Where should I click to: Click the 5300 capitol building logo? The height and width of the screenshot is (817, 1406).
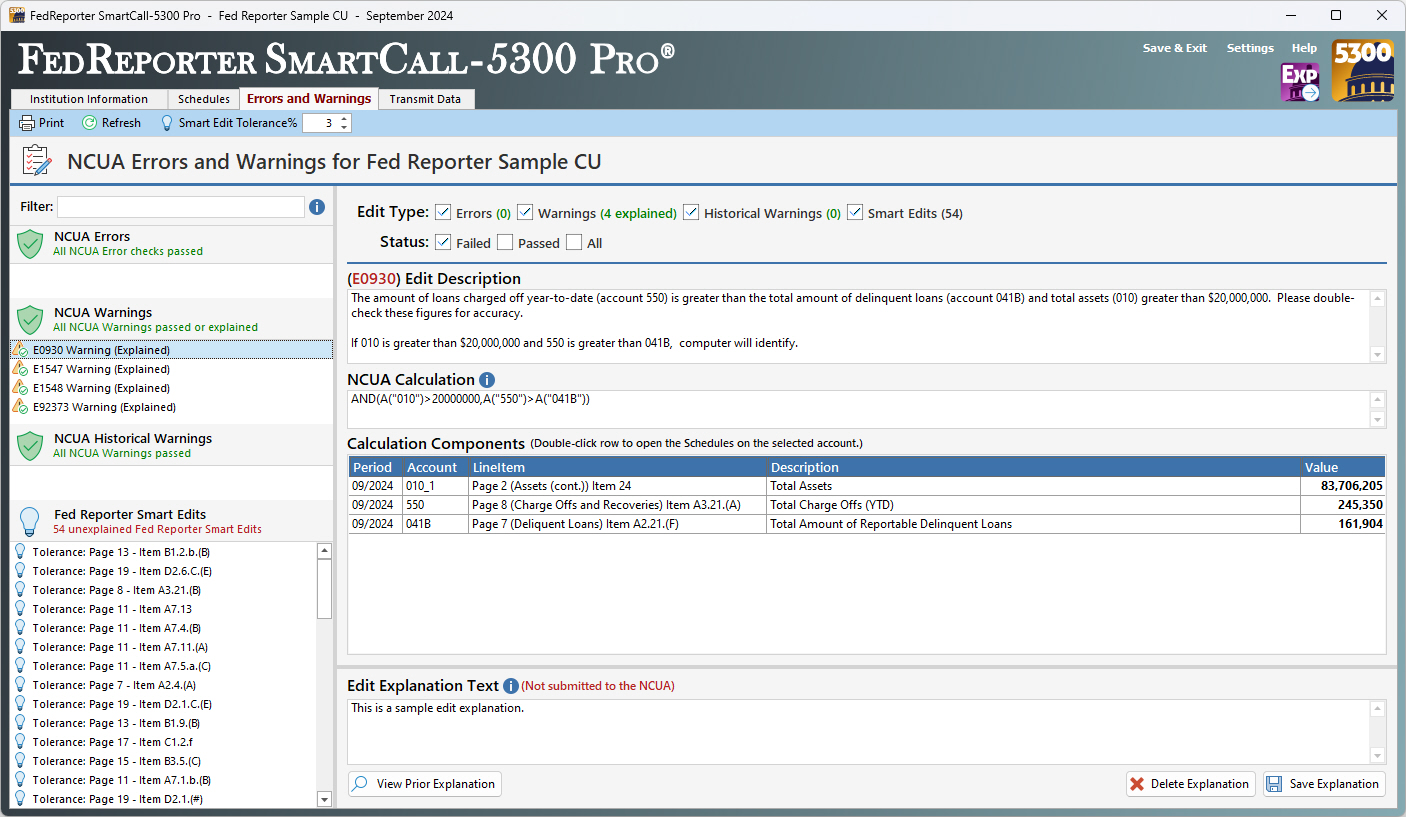pos(1362,70)
